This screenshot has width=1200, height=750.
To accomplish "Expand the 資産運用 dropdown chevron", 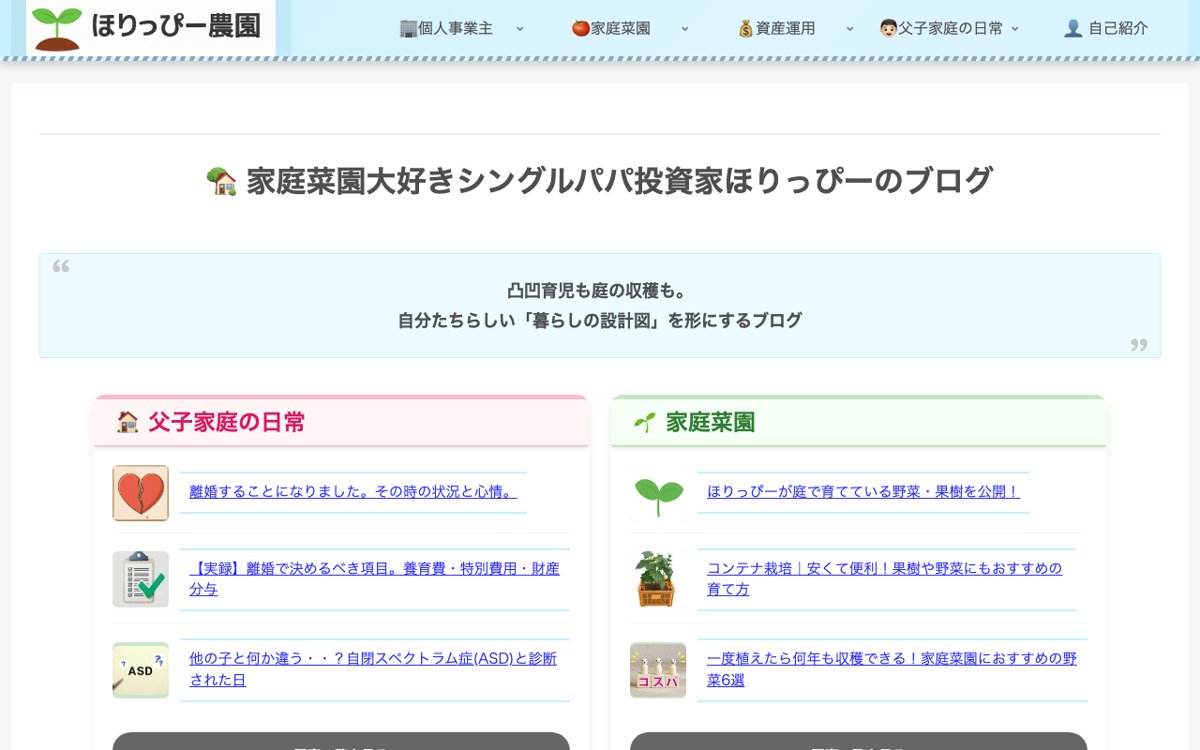I will point(850,28).
